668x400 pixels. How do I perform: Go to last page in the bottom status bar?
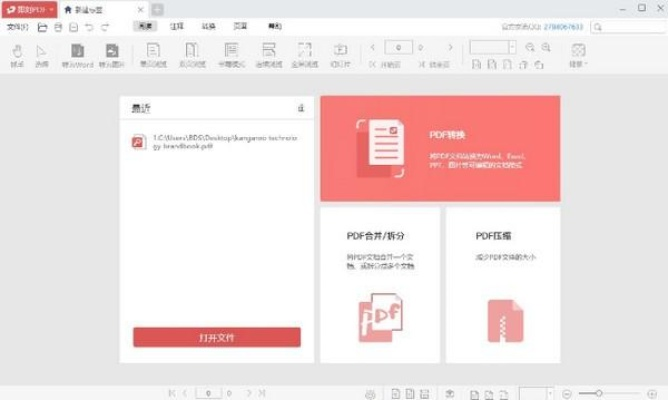point(262,393)
